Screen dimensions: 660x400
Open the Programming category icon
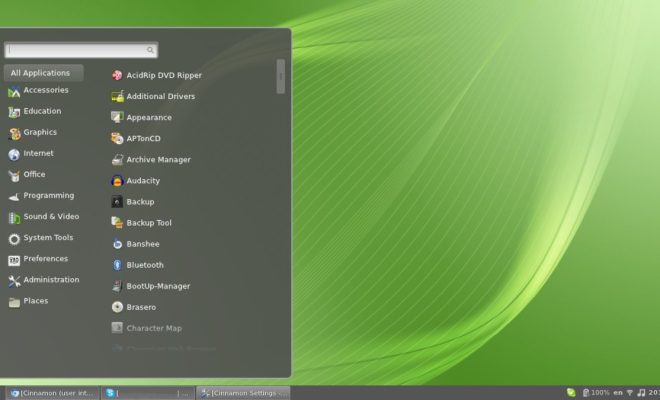coord(14,197)
